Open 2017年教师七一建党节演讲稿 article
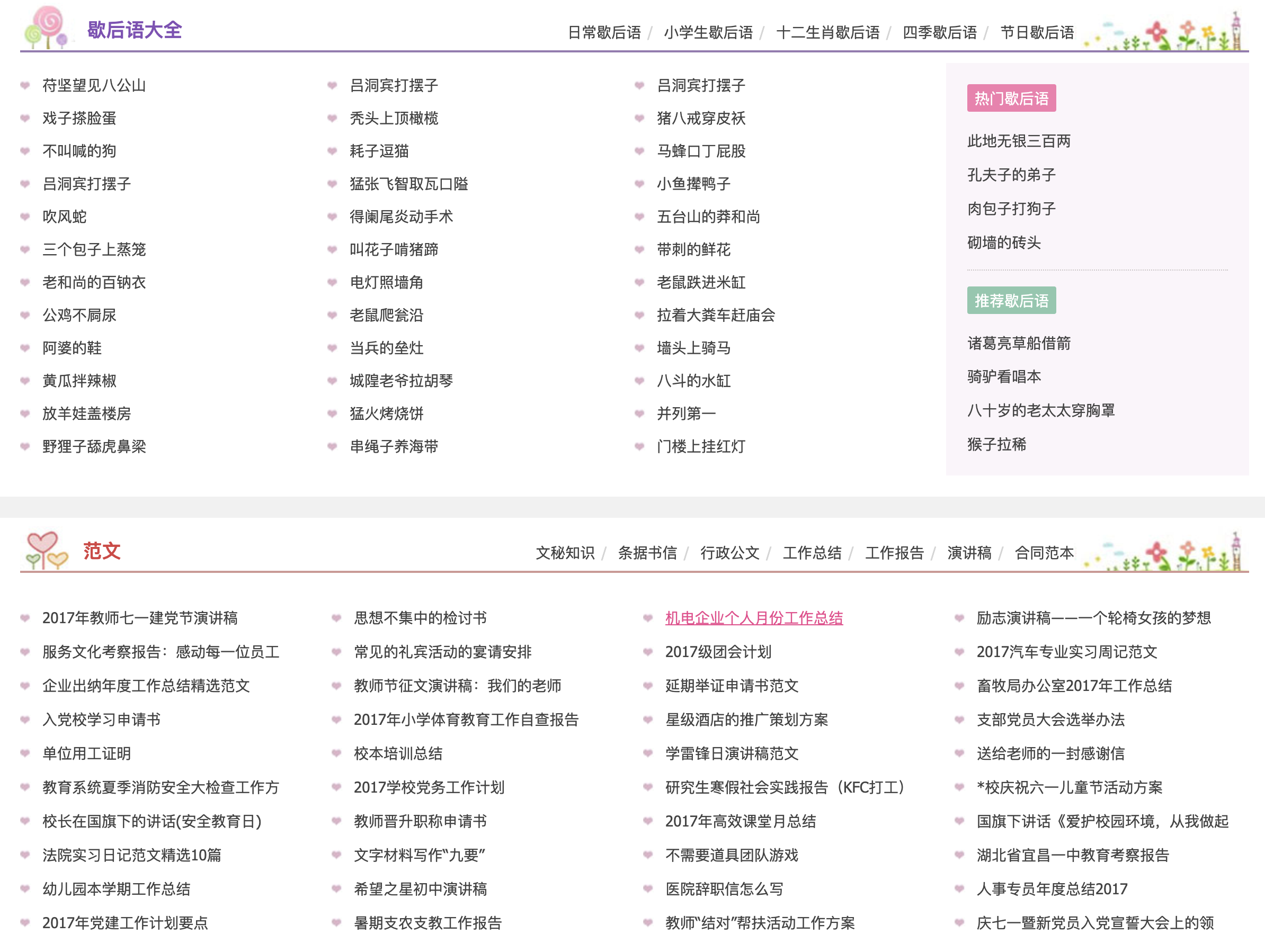Image resolution: width=1265 pixels, height=952 pixels. 140,618
